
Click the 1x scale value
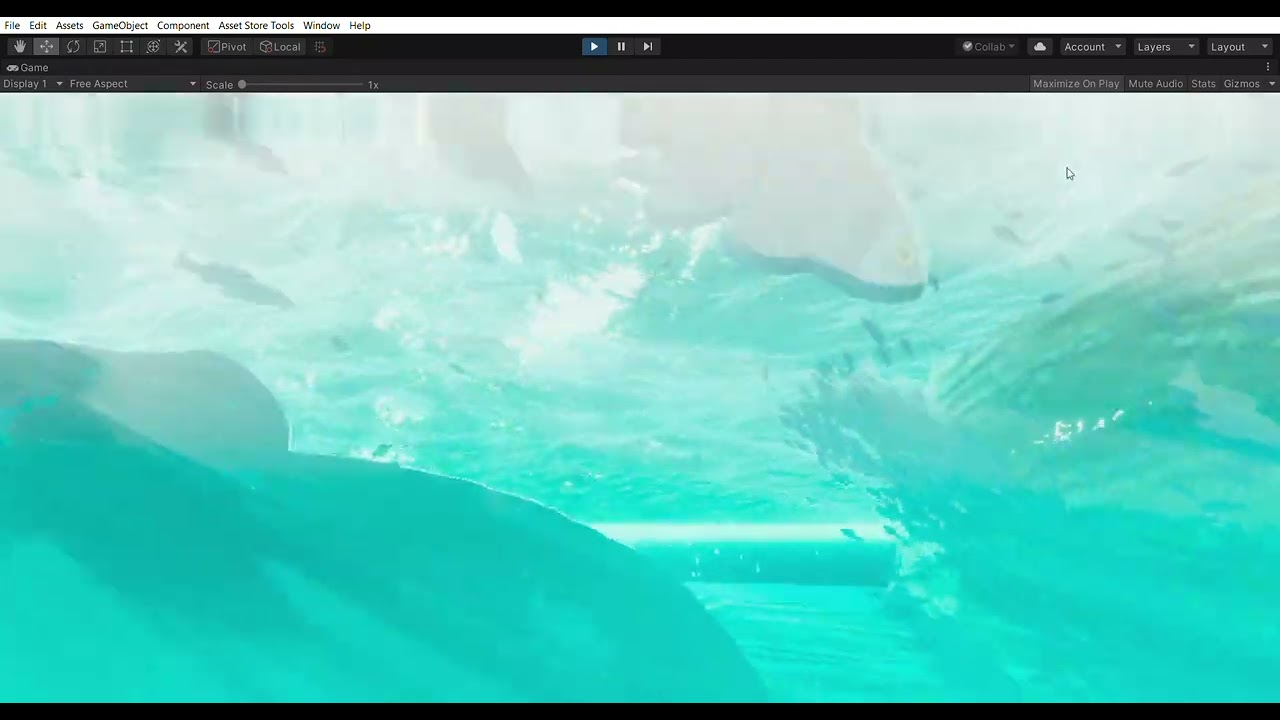pyautogui.click(x=373, y=85)
